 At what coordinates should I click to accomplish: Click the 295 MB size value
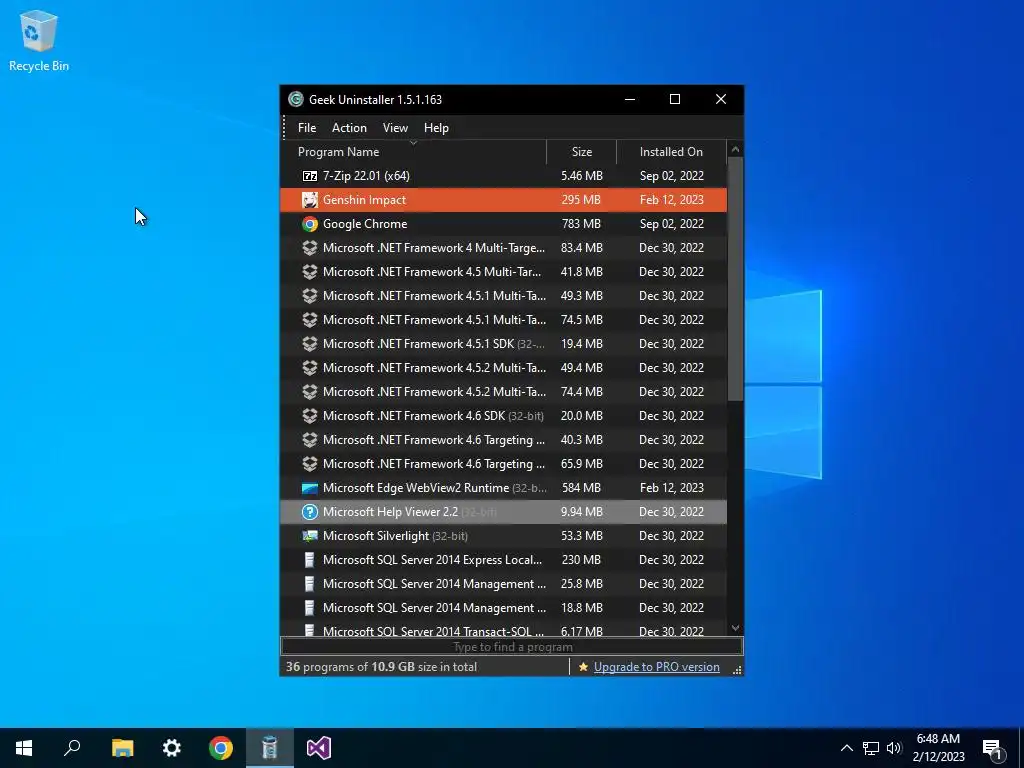pos(581,200)
